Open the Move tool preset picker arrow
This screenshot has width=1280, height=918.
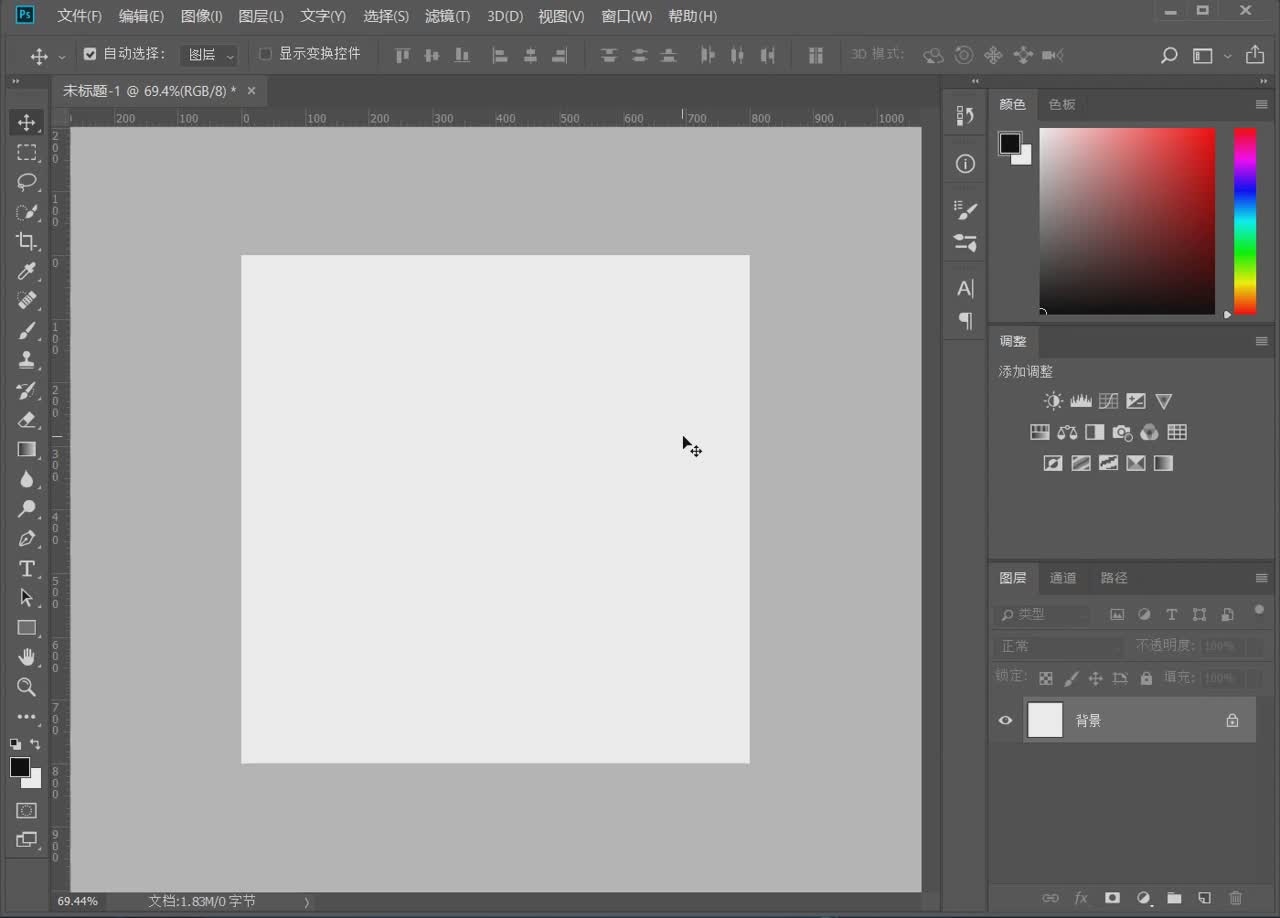click(x=62, y=56)
